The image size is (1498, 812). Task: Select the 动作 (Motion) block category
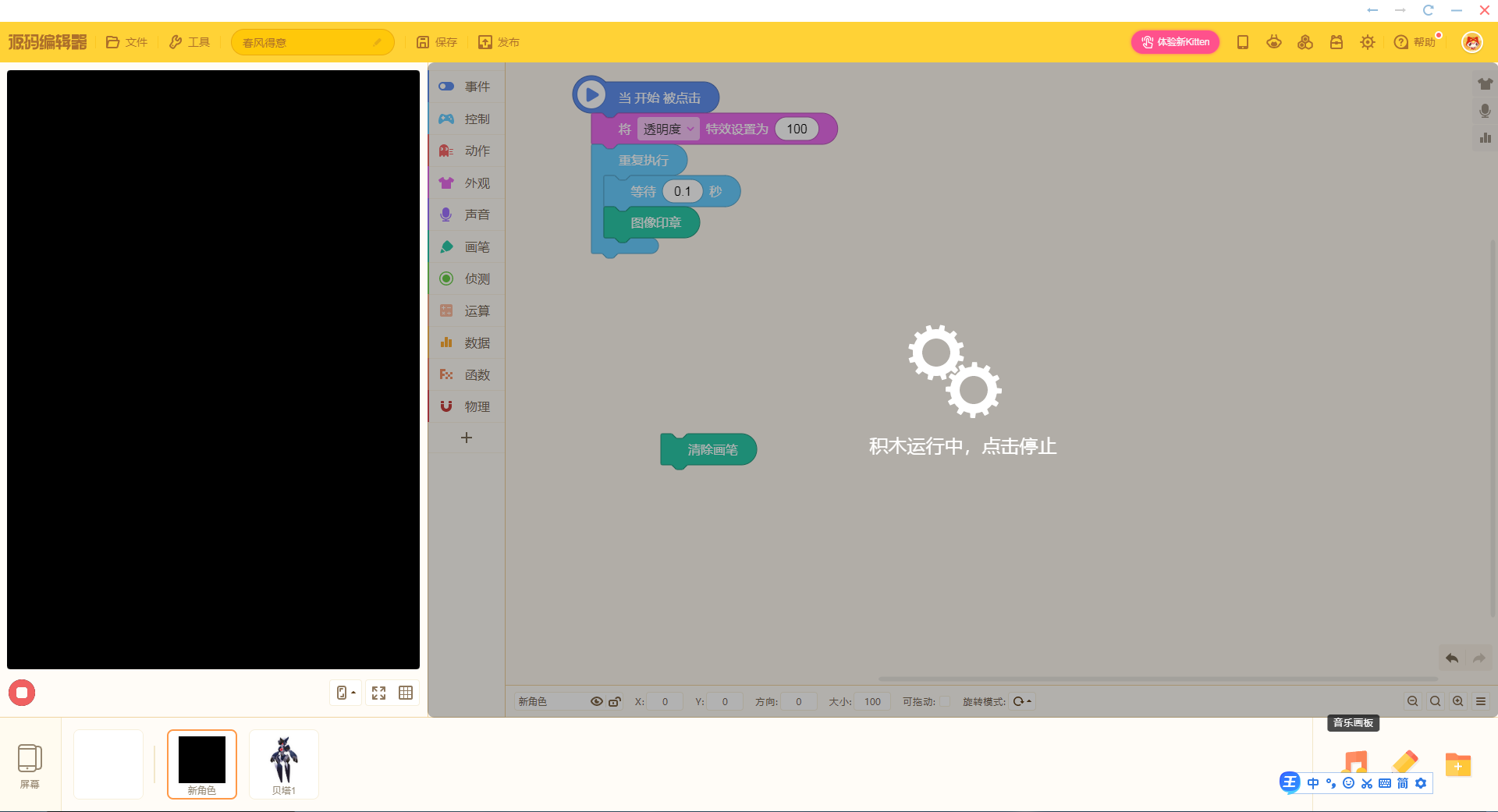[467, 151]
